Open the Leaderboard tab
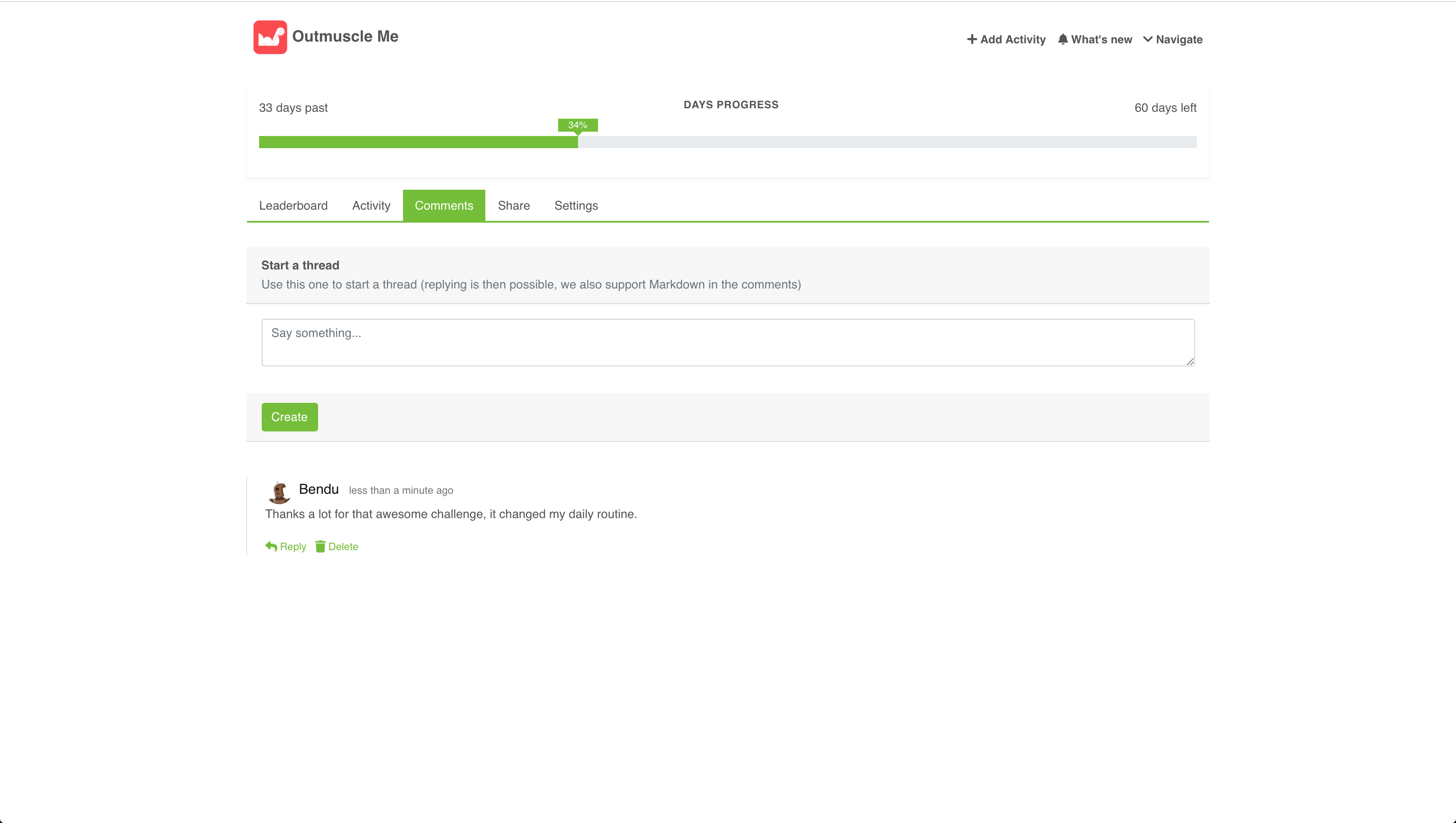1456x823 pixels. [x=293, y=206]
